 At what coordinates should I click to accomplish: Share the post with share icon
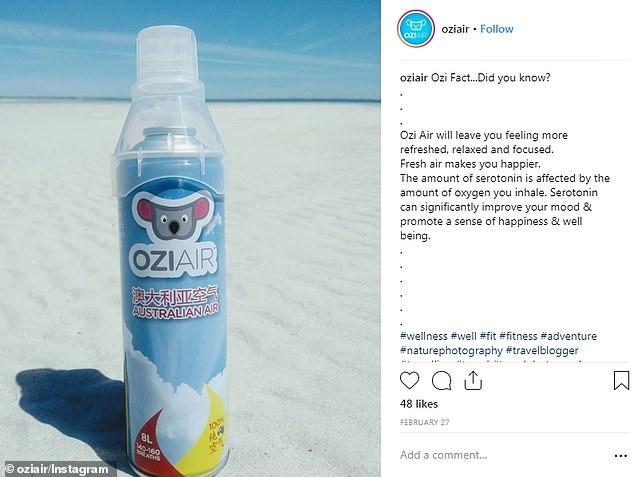473,380
